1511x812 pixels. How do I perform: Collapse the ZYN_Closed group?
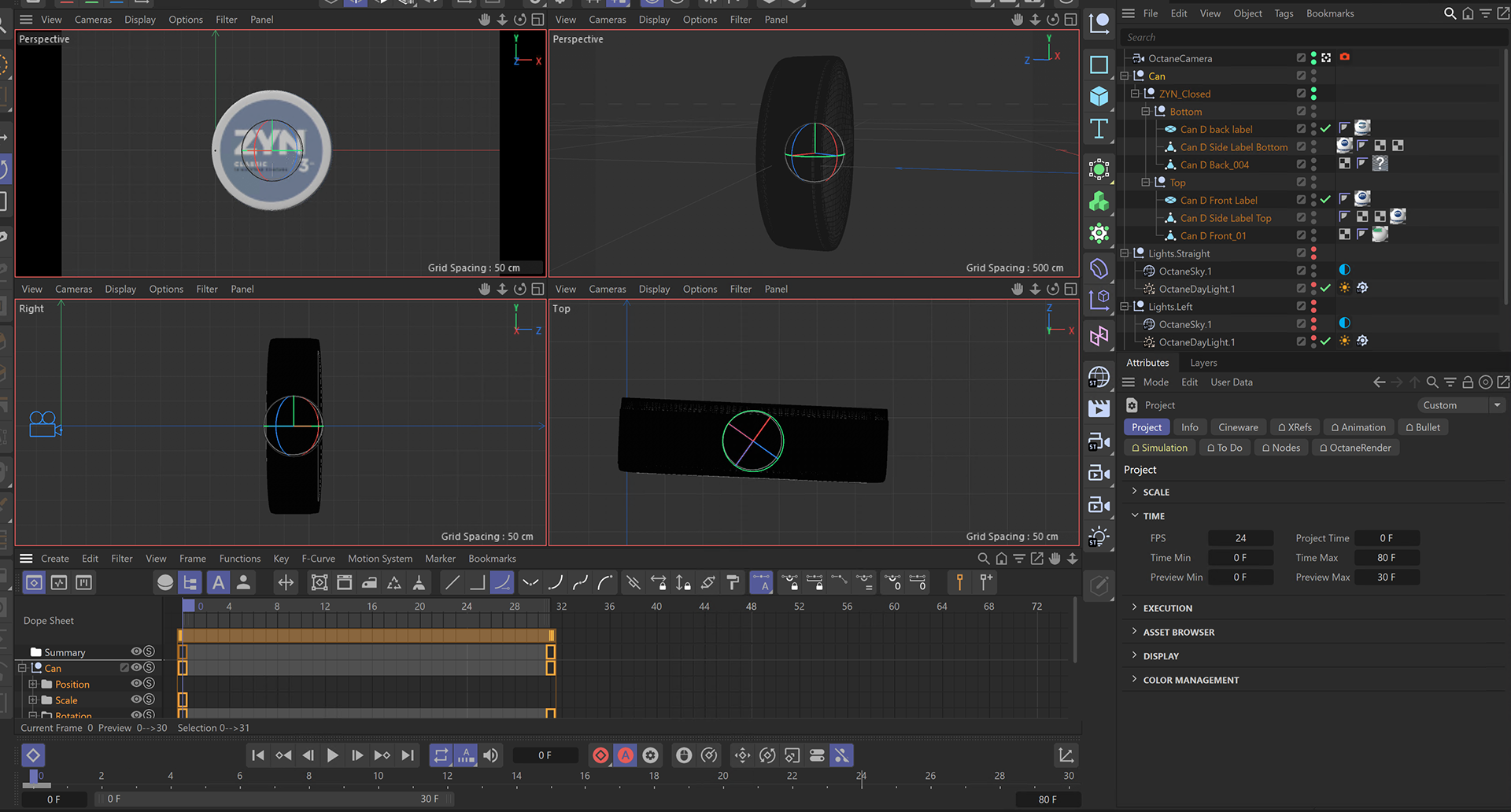1135,94
